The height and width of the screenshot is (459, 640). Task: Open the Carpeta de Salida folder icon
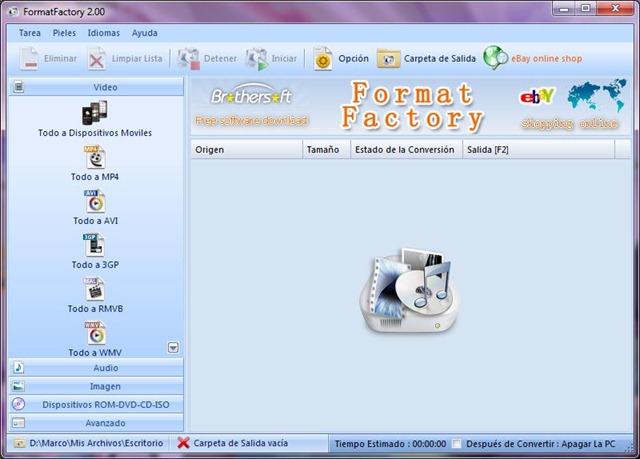point(388,59)
